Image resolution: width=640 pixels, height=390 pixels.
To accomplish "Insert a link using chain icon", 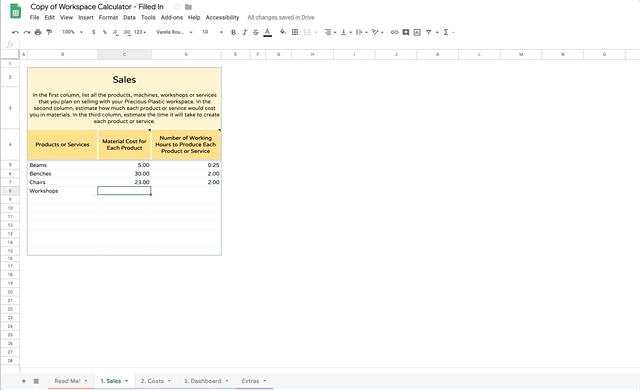I will [394, 32].
